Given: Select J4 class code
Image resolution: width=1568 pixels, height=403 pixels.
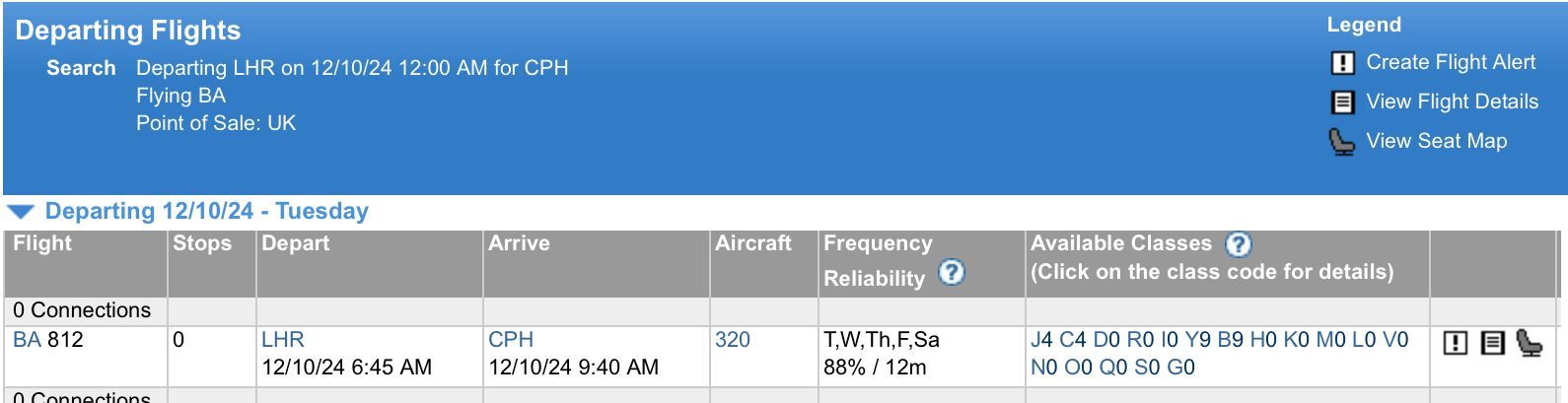Looking at the screenshot, I should click(x=1041, y=340).
